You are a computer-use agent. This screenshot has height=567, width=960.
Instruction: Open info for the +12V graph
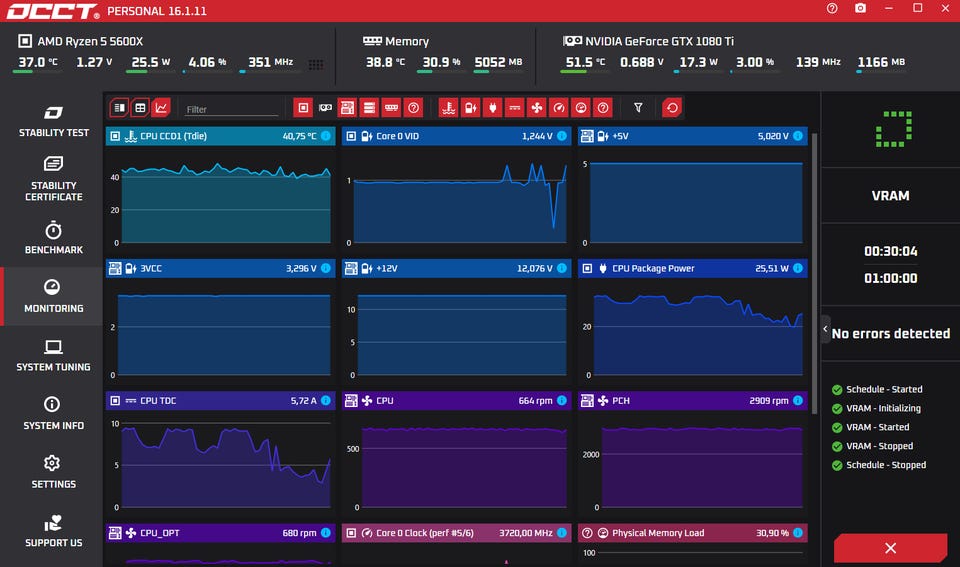561,268
